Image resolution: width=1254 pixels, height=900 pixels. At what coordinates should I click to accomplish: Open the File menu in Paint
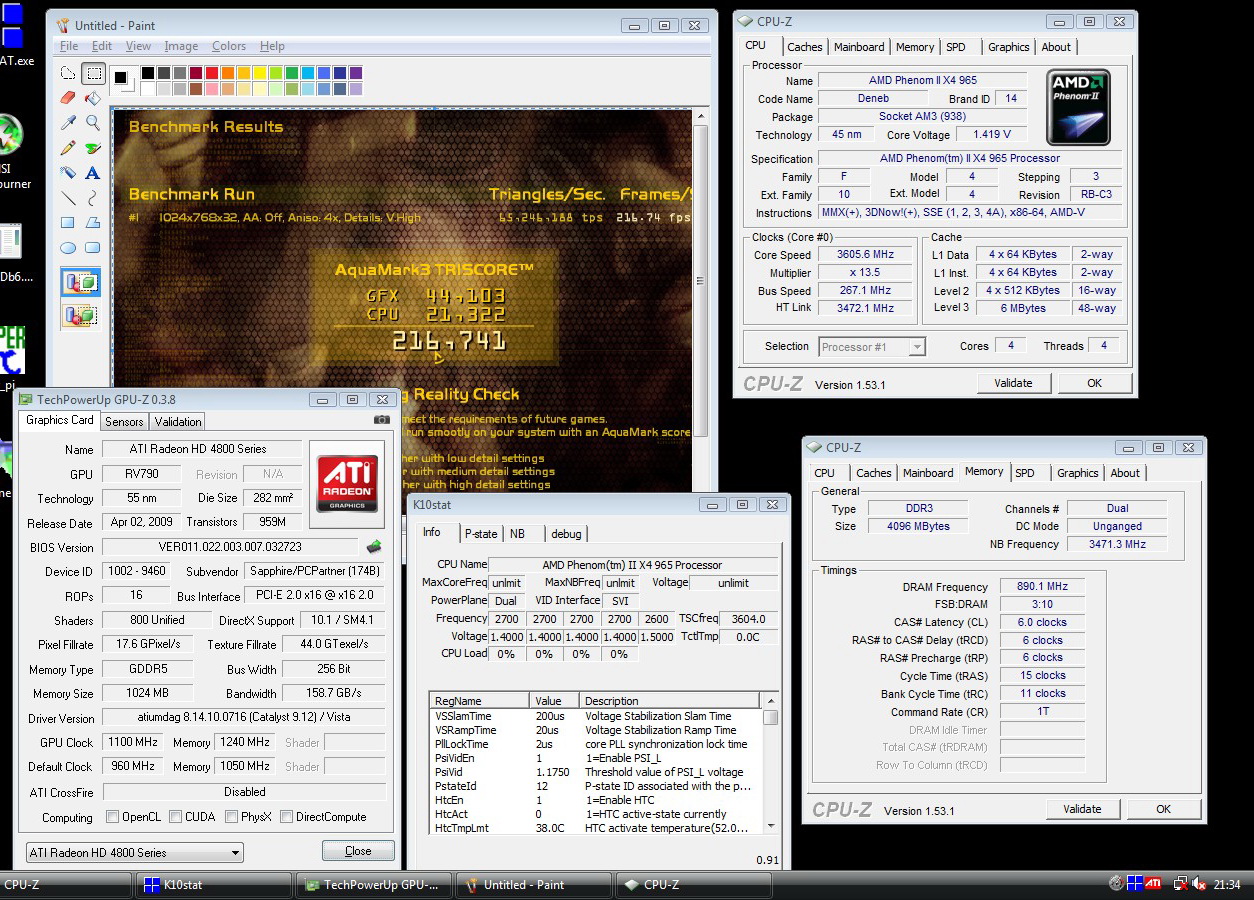(x=69, y=46)
